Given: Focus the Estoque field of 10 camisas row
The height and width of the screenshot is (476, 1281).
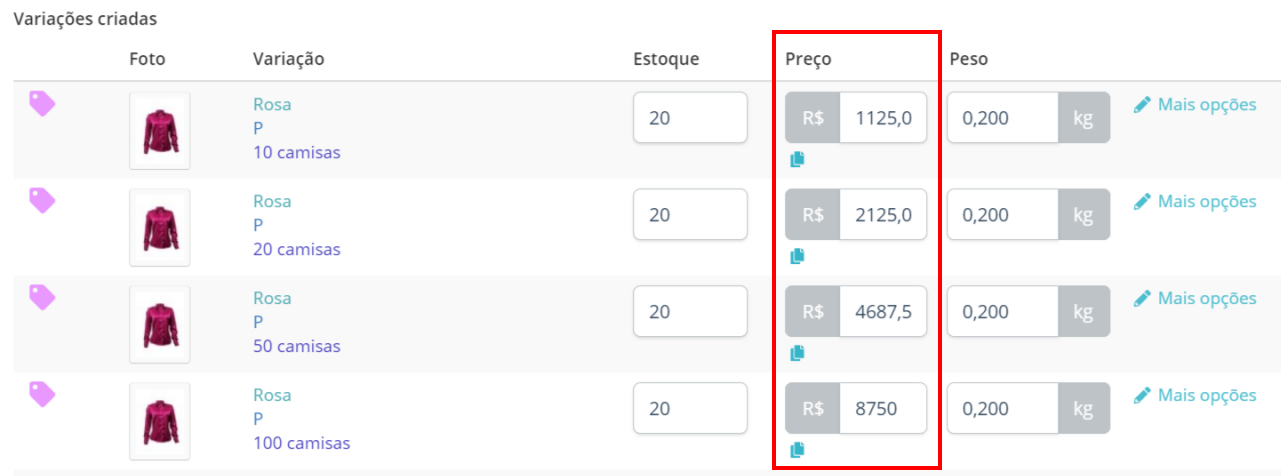Looking at the screenshot, I should (x=690, y=118).
